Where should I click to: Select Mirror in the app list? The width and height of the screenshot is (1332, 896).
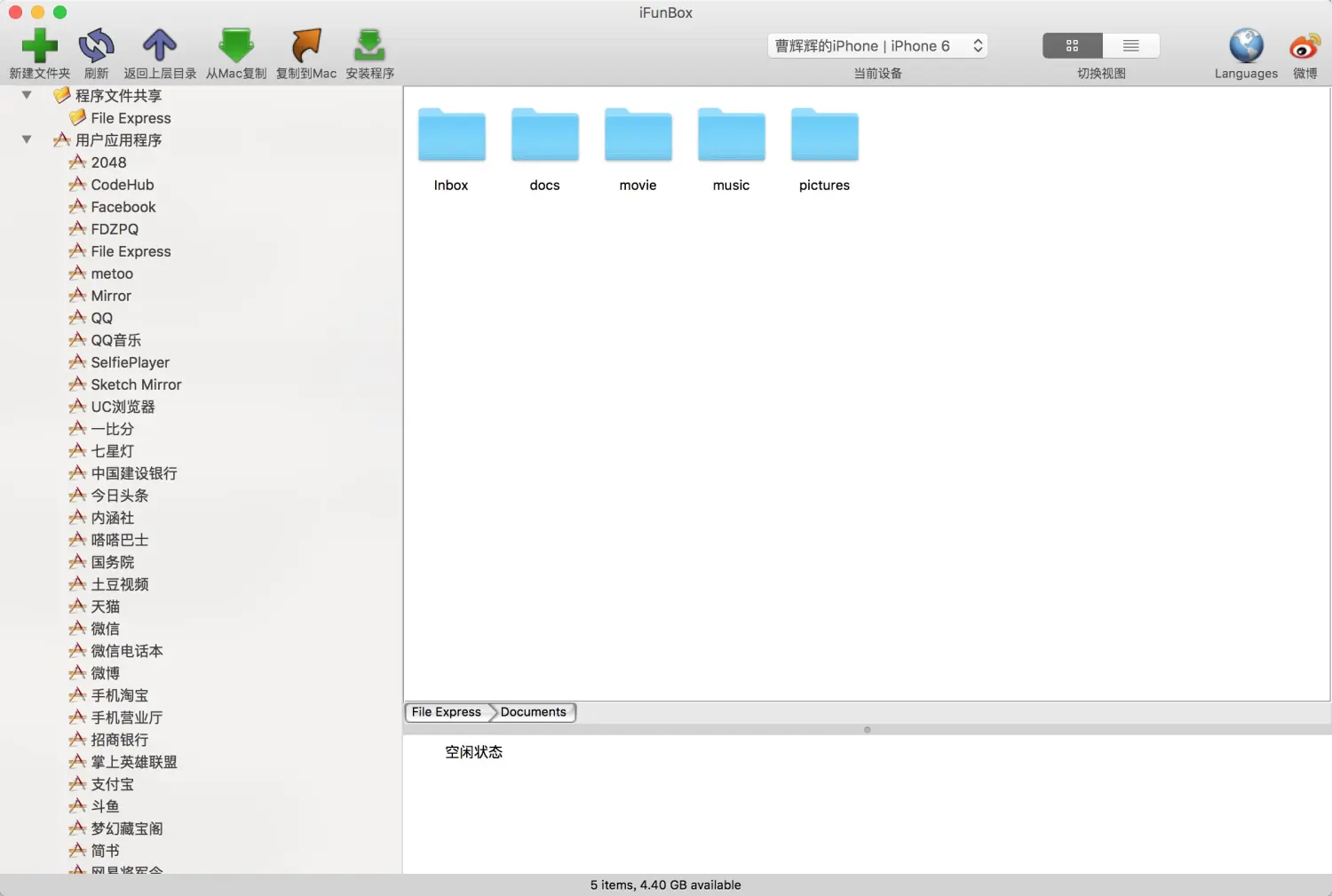pos(100,296)
